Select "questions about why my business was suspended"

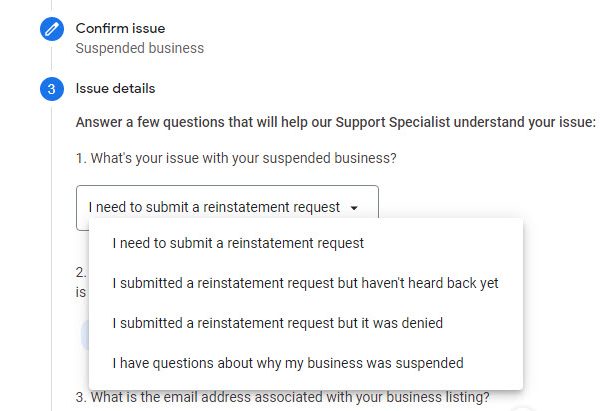point(287,363)
